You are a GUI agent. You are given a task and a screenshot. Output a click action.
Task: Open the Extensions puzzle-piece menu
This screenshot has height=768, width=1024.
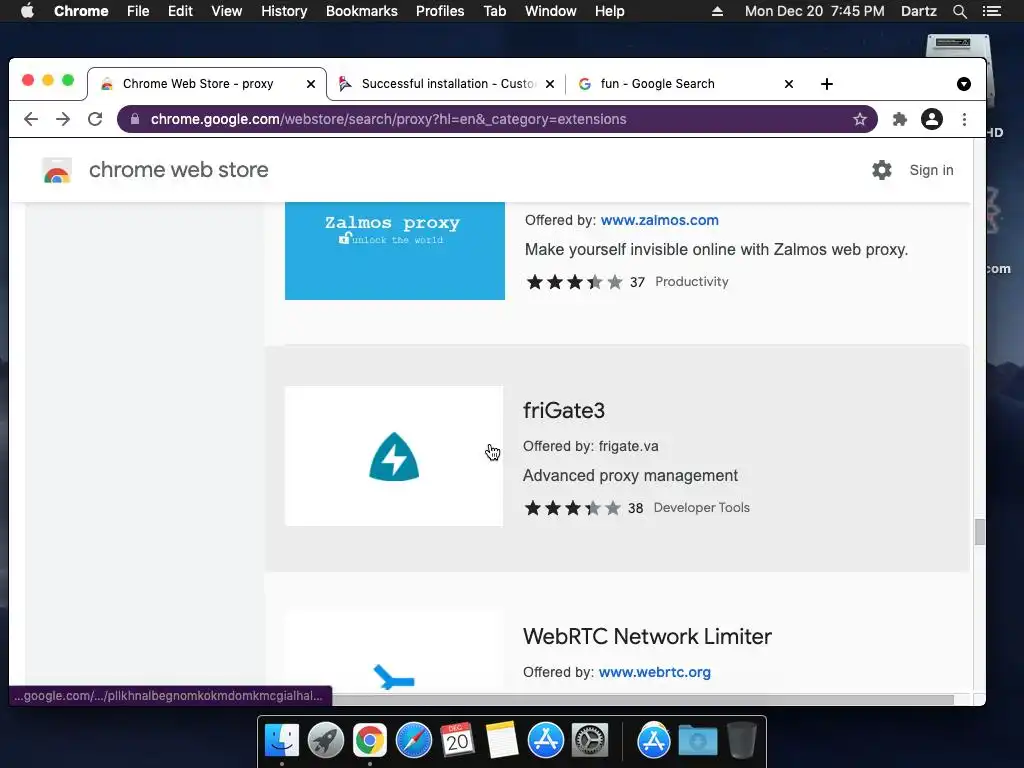(x=900, y=119)
